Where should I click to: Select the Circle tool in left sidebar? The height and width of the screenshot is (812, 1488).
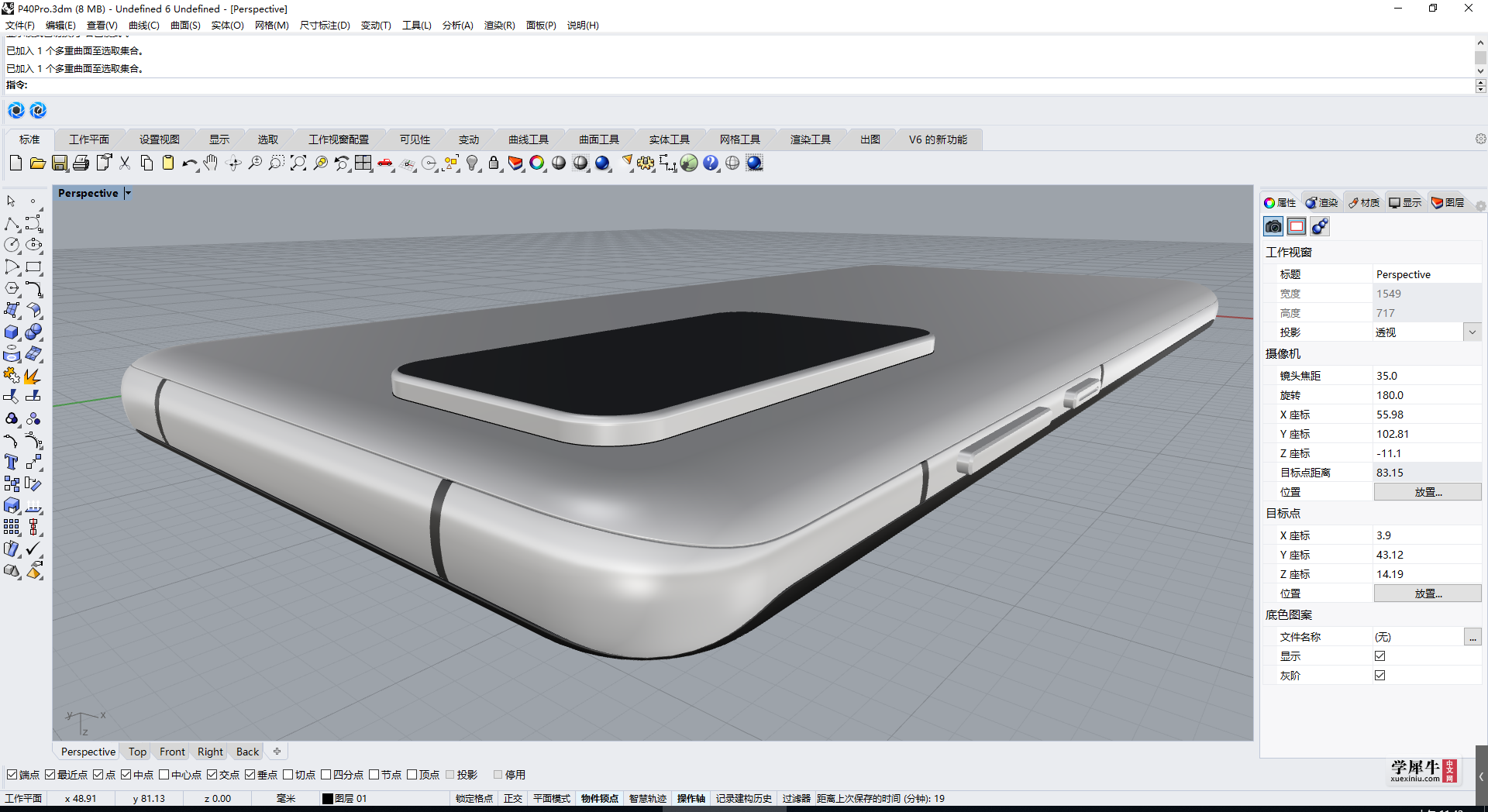tap(12, 245)
